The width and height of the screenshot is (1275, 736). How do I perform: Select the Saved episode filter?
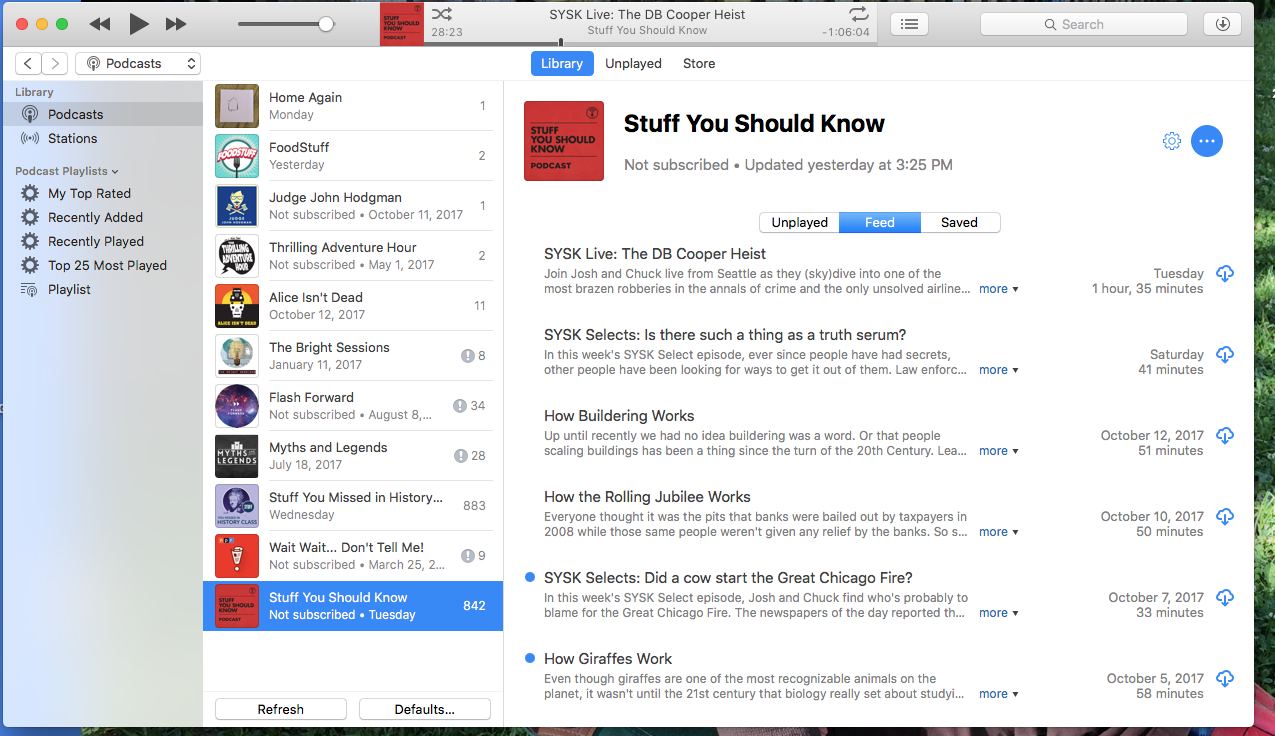click(x=960, y=222)
